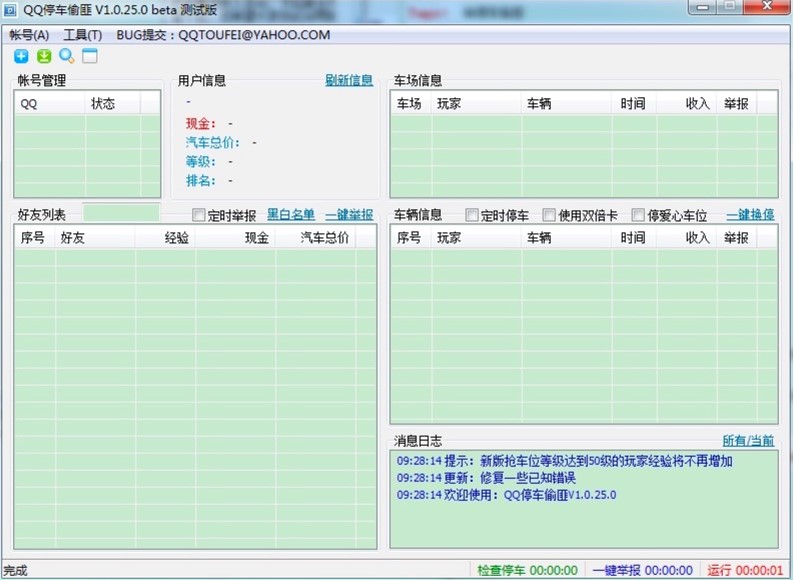Toggle the 所有/当前 log filter link
Screen dimensions: 794x580
pyautogui.click(x=748, y=440)
